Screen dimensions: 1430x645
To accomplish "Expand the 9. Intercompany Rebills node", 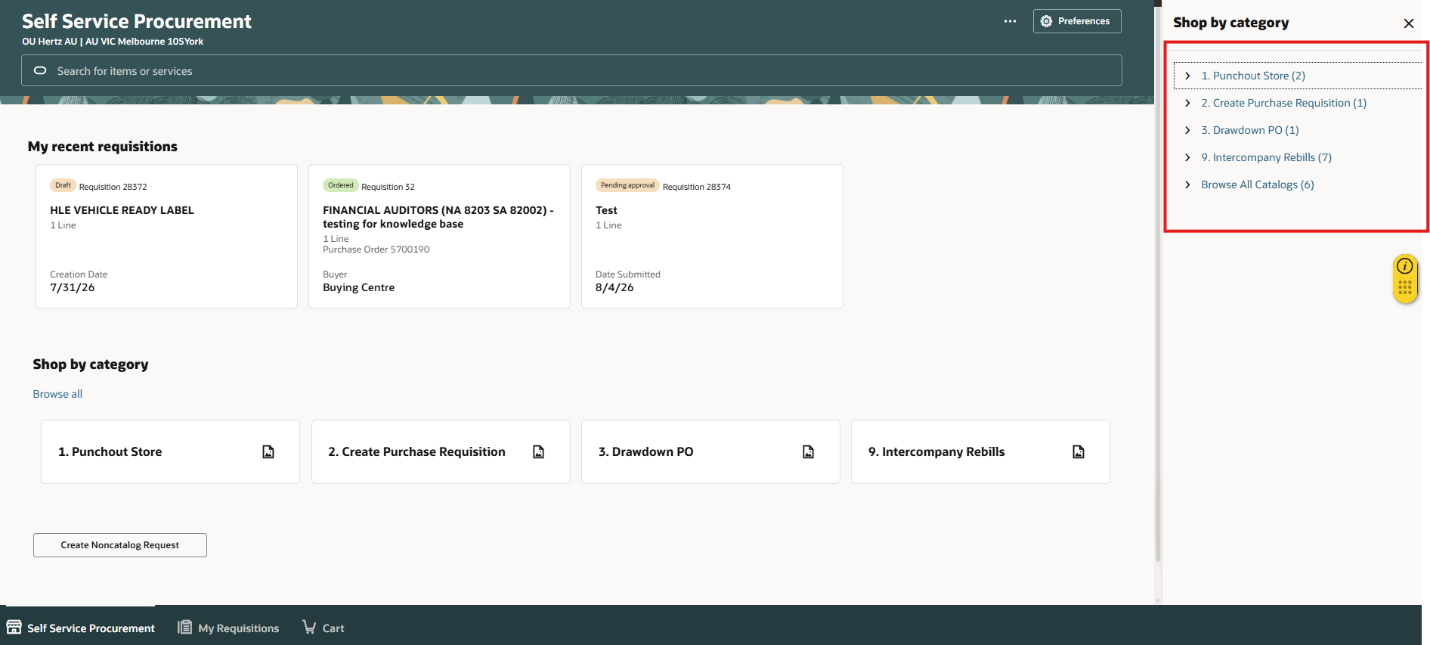I will (1187, 157).
